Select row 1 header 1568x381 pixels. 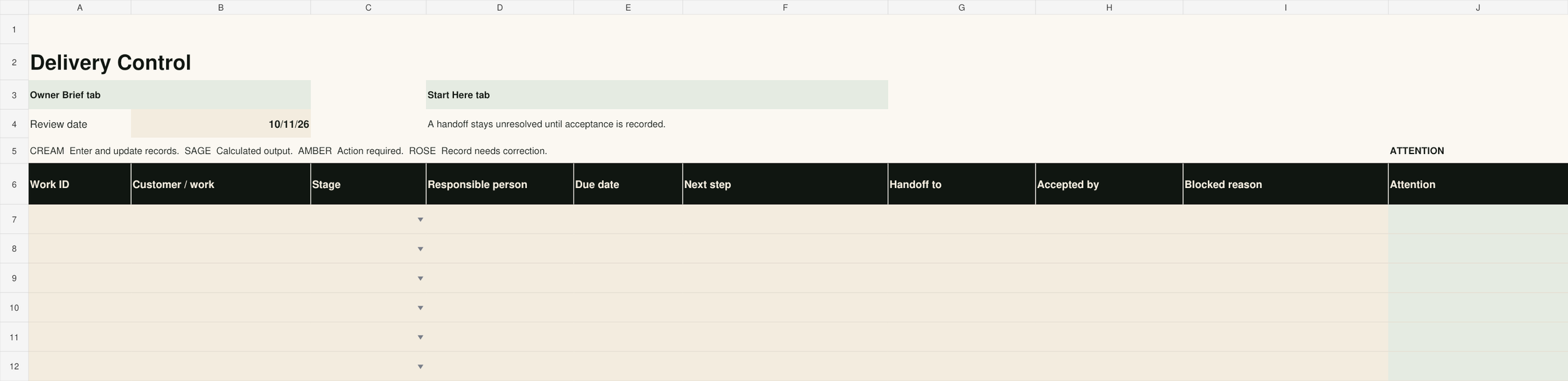click(14, 29)
